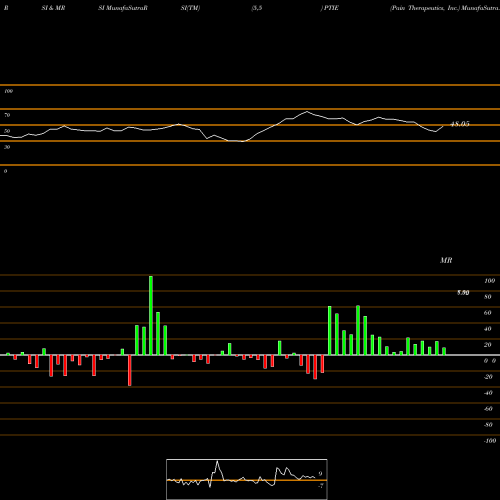Click the MR axis label -100
Viewport: 500px width, 500px height.
pos(490,441)
